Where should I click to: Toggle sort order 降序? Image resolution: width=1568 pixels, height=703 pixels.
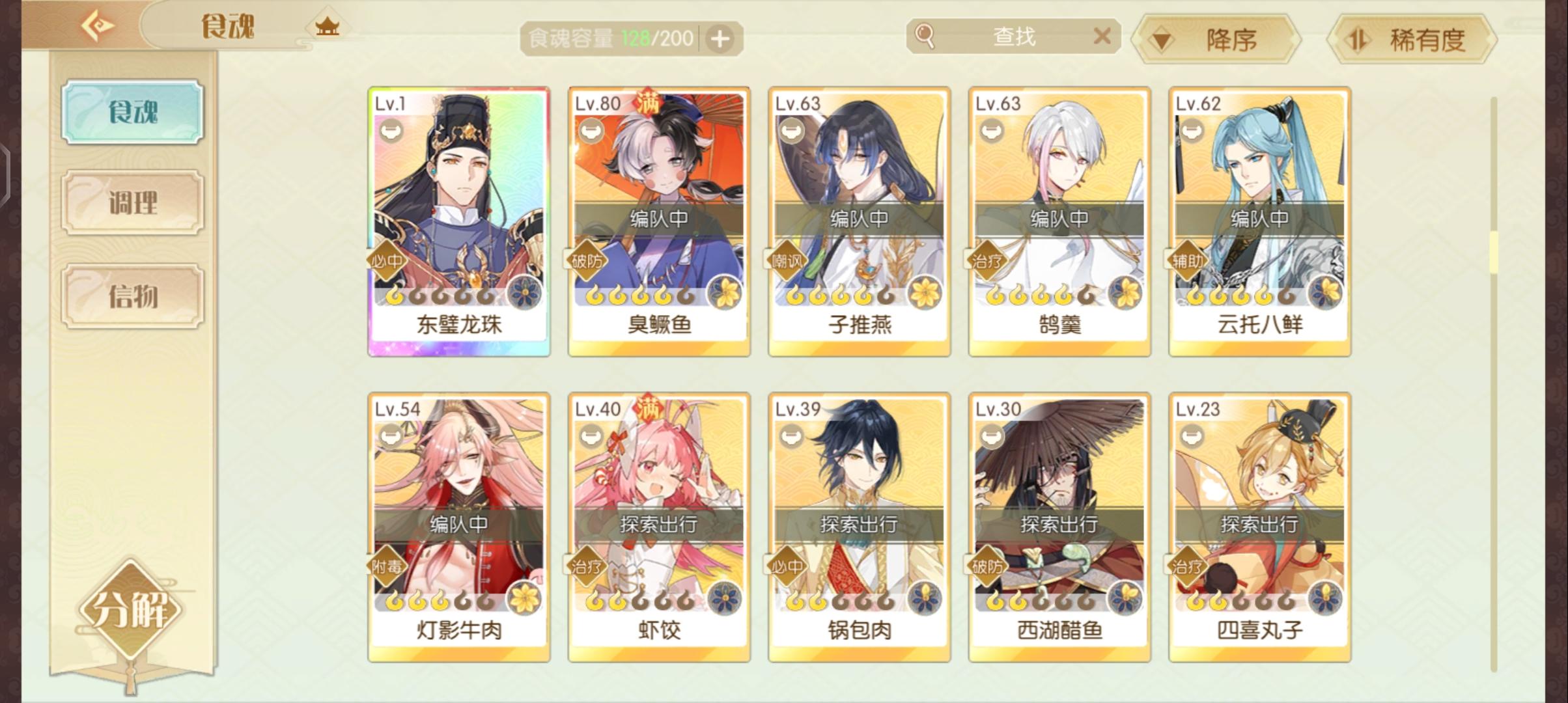pyautogui.click(x=1216, y=40)
